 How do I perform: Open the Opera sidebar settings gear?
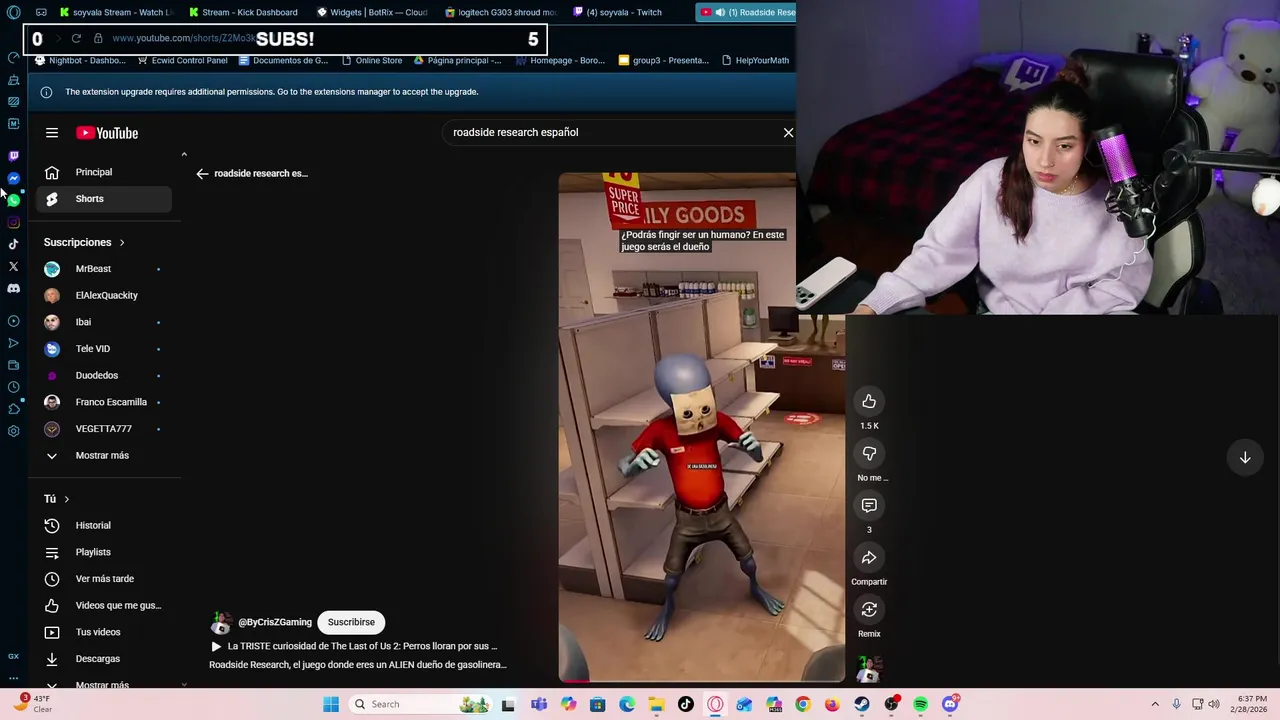click(x=13, y=431)
